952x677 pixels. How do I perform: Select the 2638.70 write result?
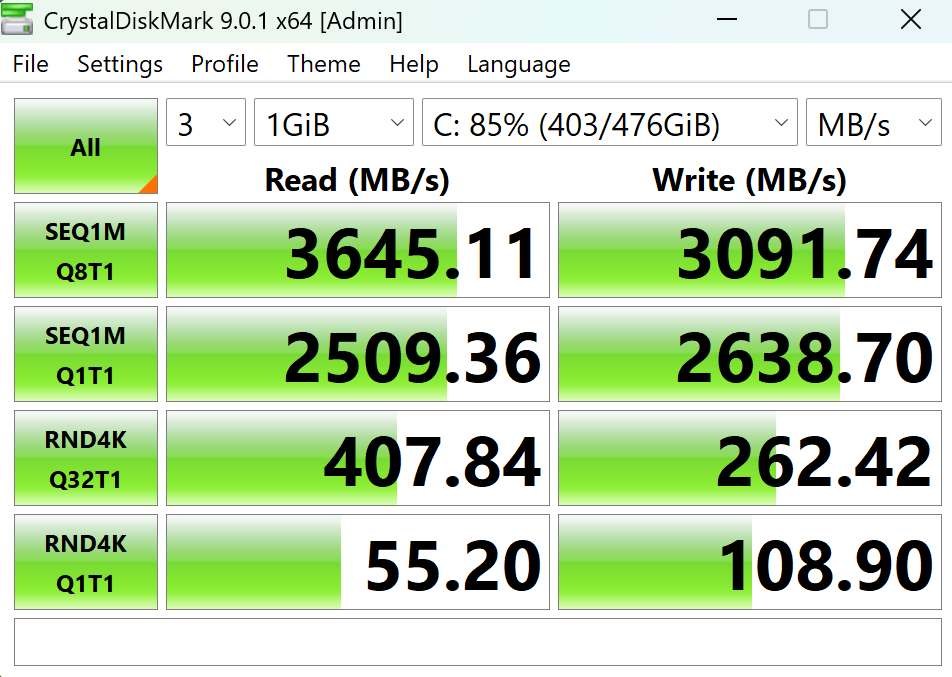click(750, 354)
